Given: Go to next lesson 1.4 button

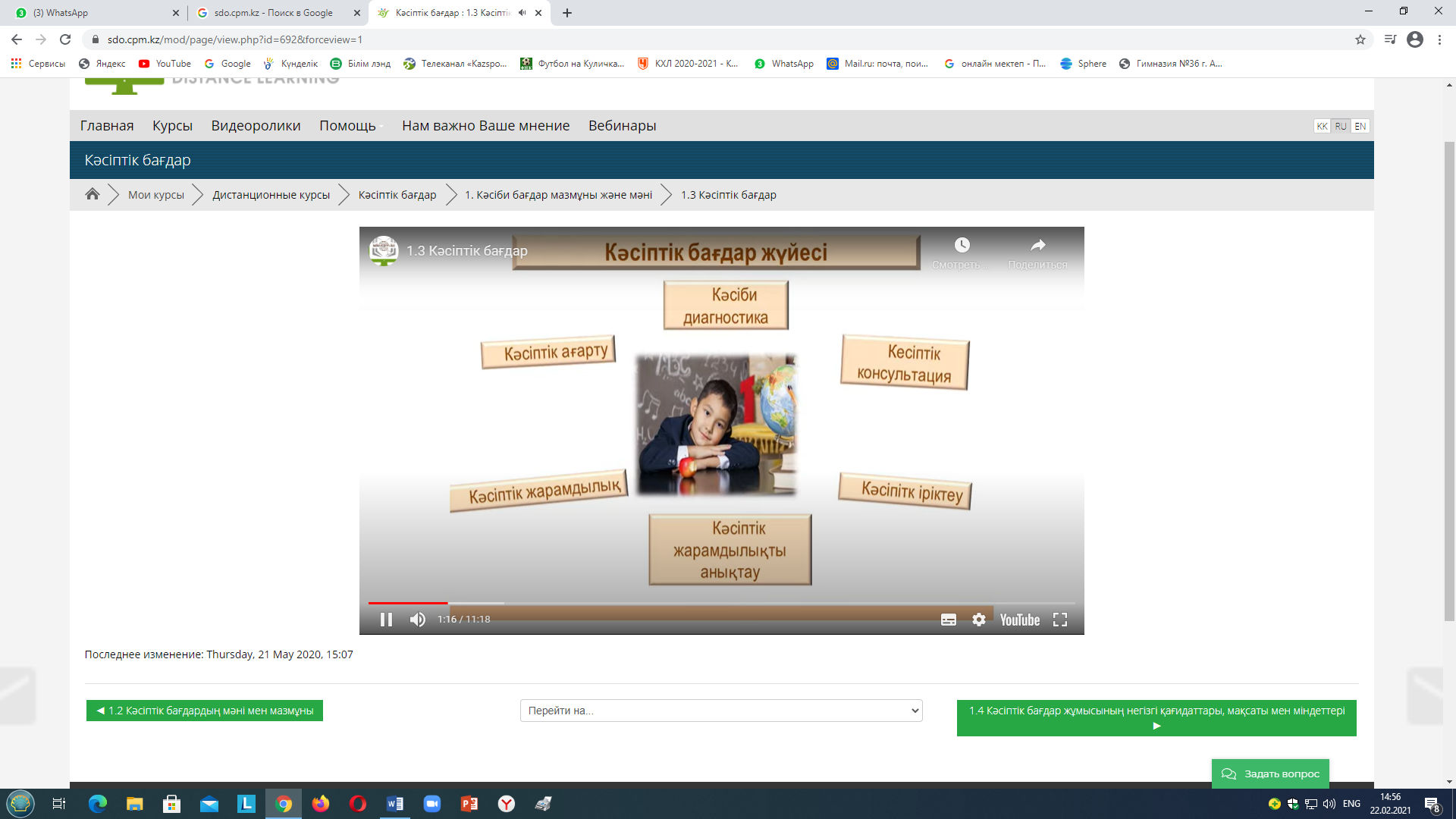Looking at the screenshot, I should click(x=1156, y=717).
